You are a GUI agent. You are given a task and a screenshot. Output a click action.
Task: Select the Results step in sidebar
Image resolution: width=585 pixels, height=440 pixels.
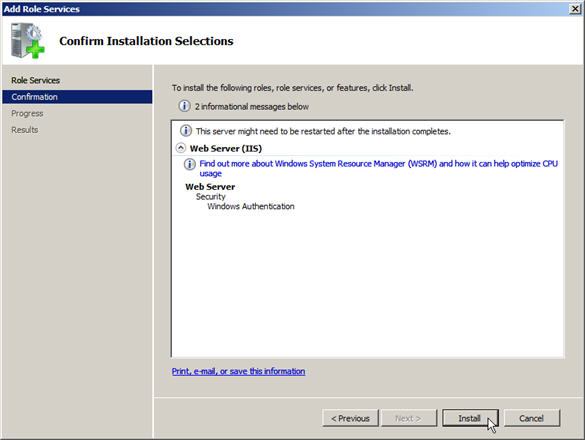[x=25, y=130]
